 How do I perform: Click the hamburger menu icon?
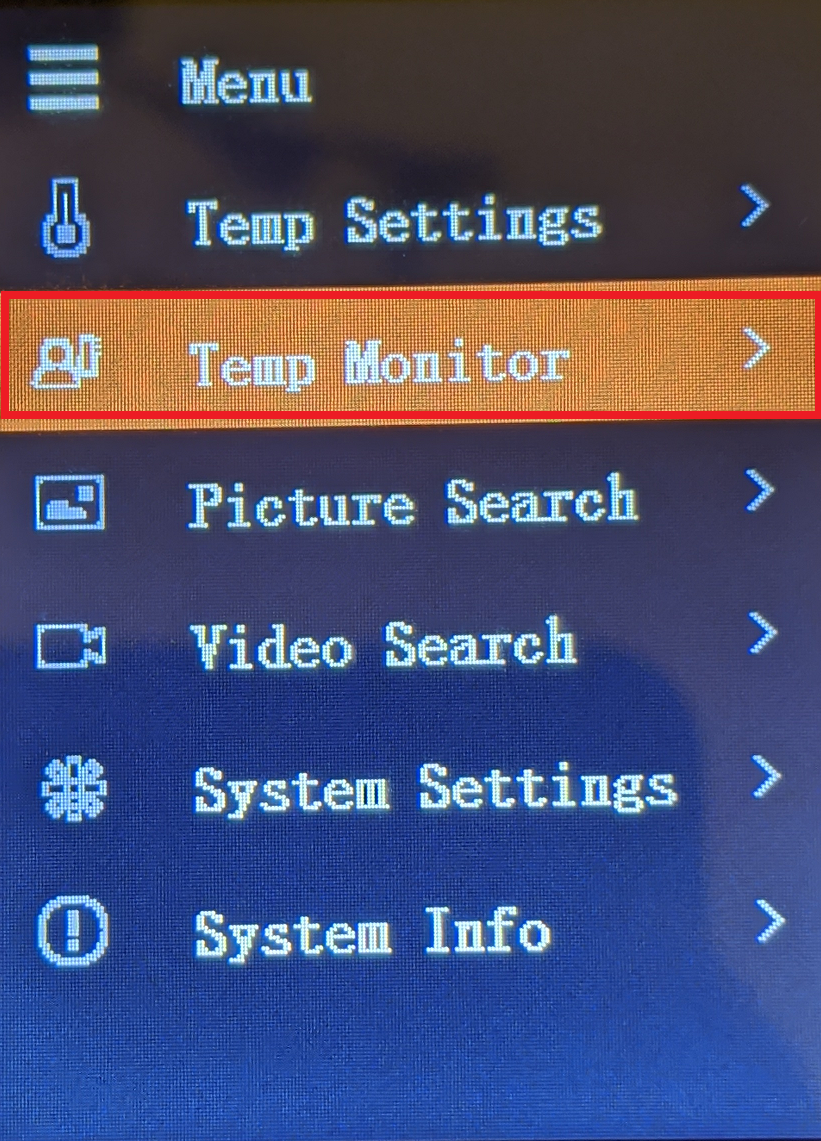tap(63, 78)
